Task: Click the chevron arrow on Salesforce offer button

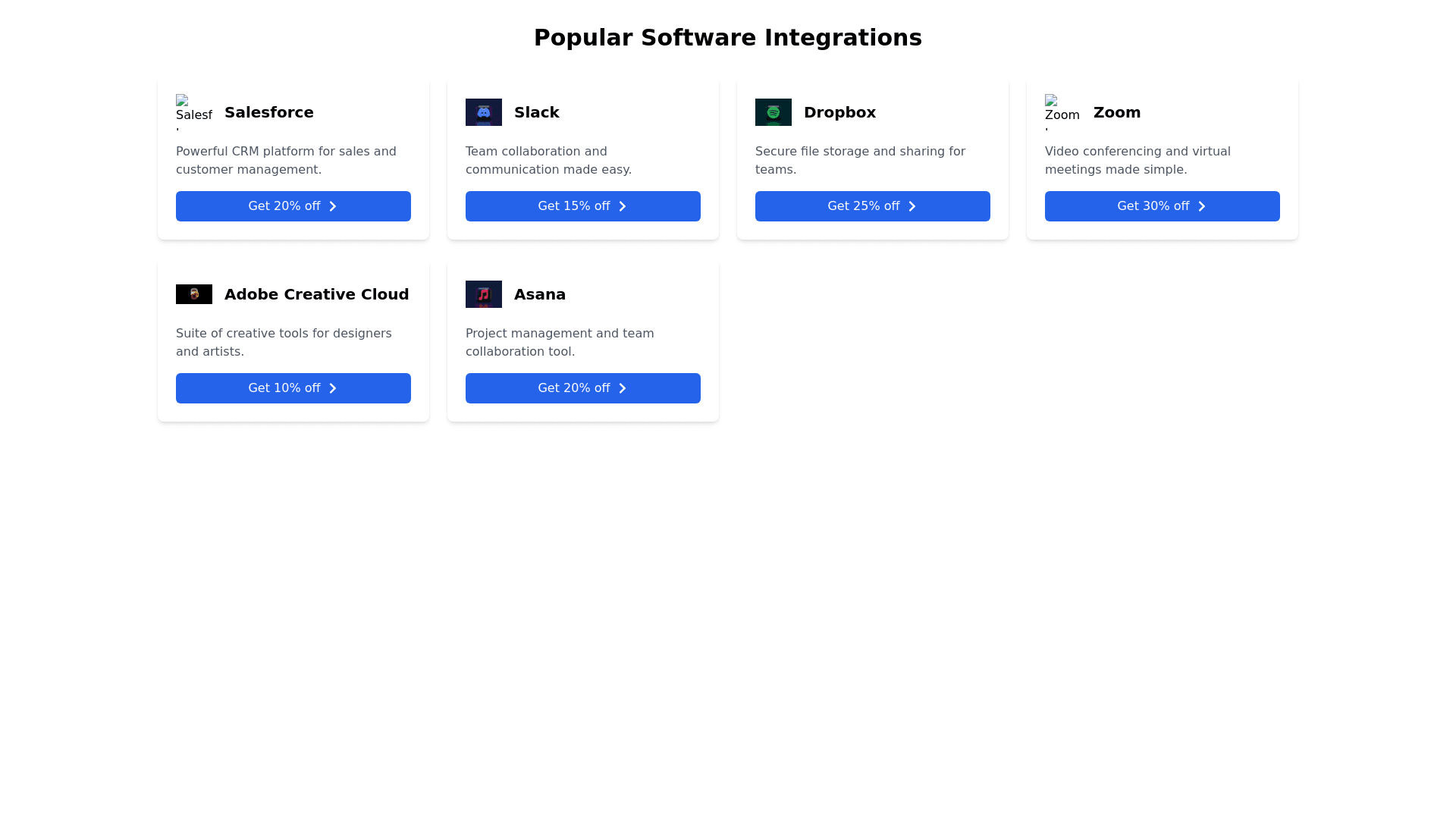Action: pos(332,206)
